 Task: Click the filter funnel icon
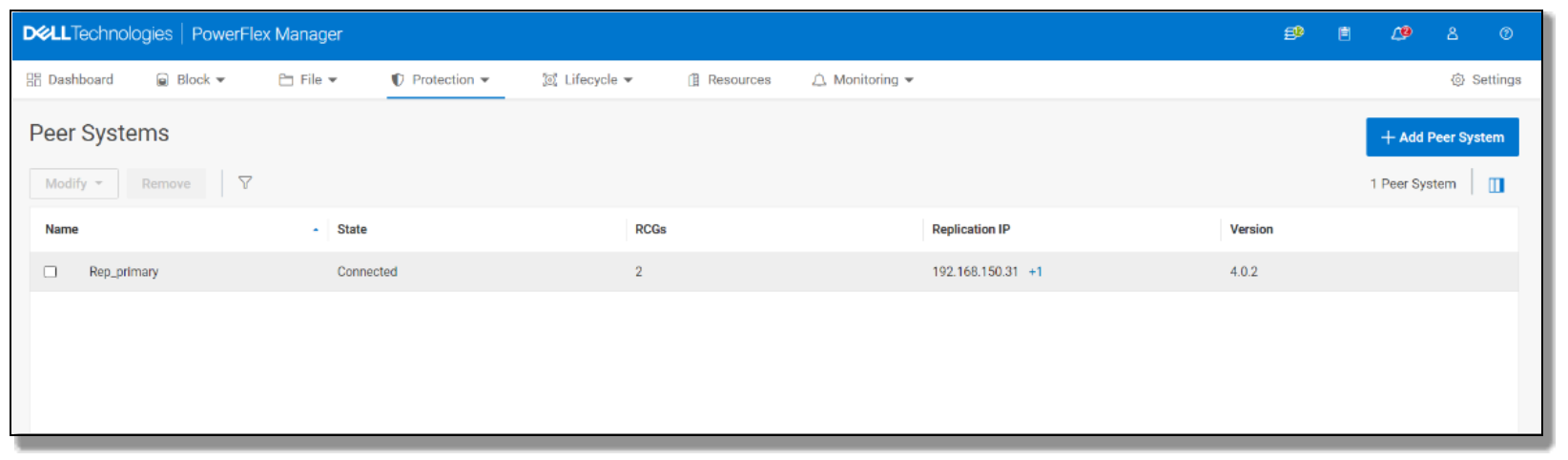tap(245, 182)
